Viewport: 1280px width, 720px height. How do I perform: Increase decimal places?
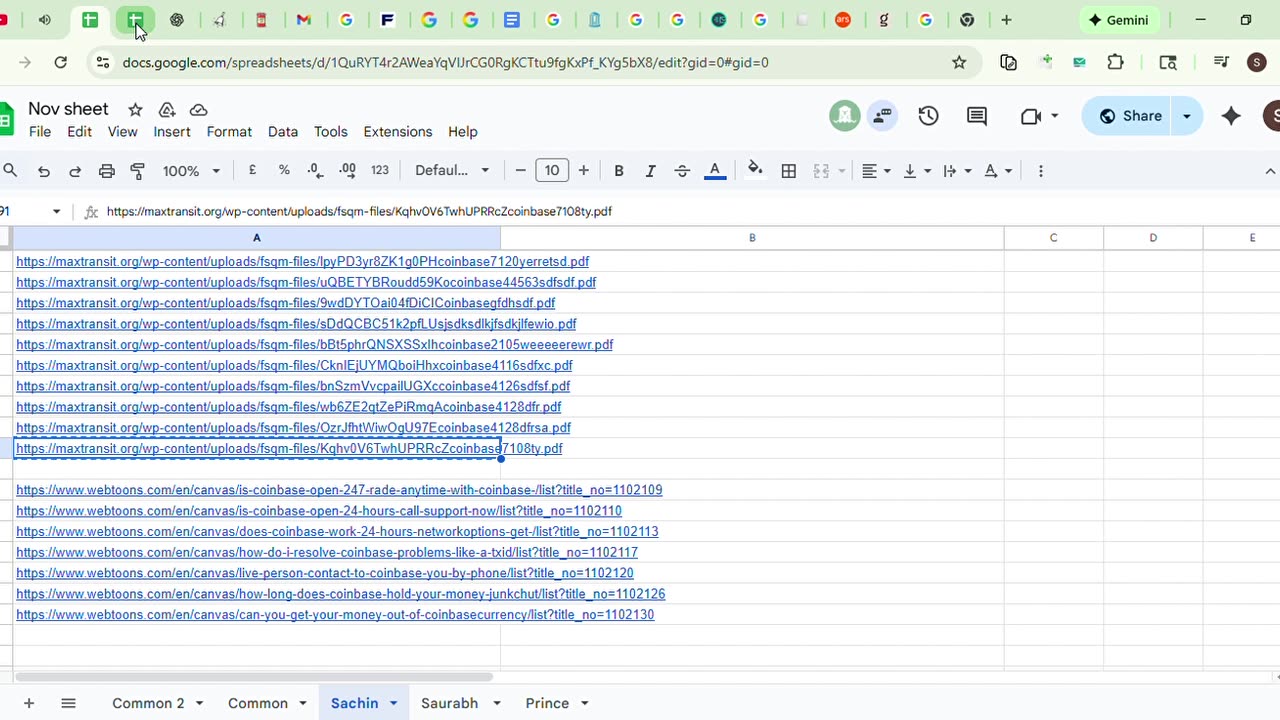pos(347,170)
